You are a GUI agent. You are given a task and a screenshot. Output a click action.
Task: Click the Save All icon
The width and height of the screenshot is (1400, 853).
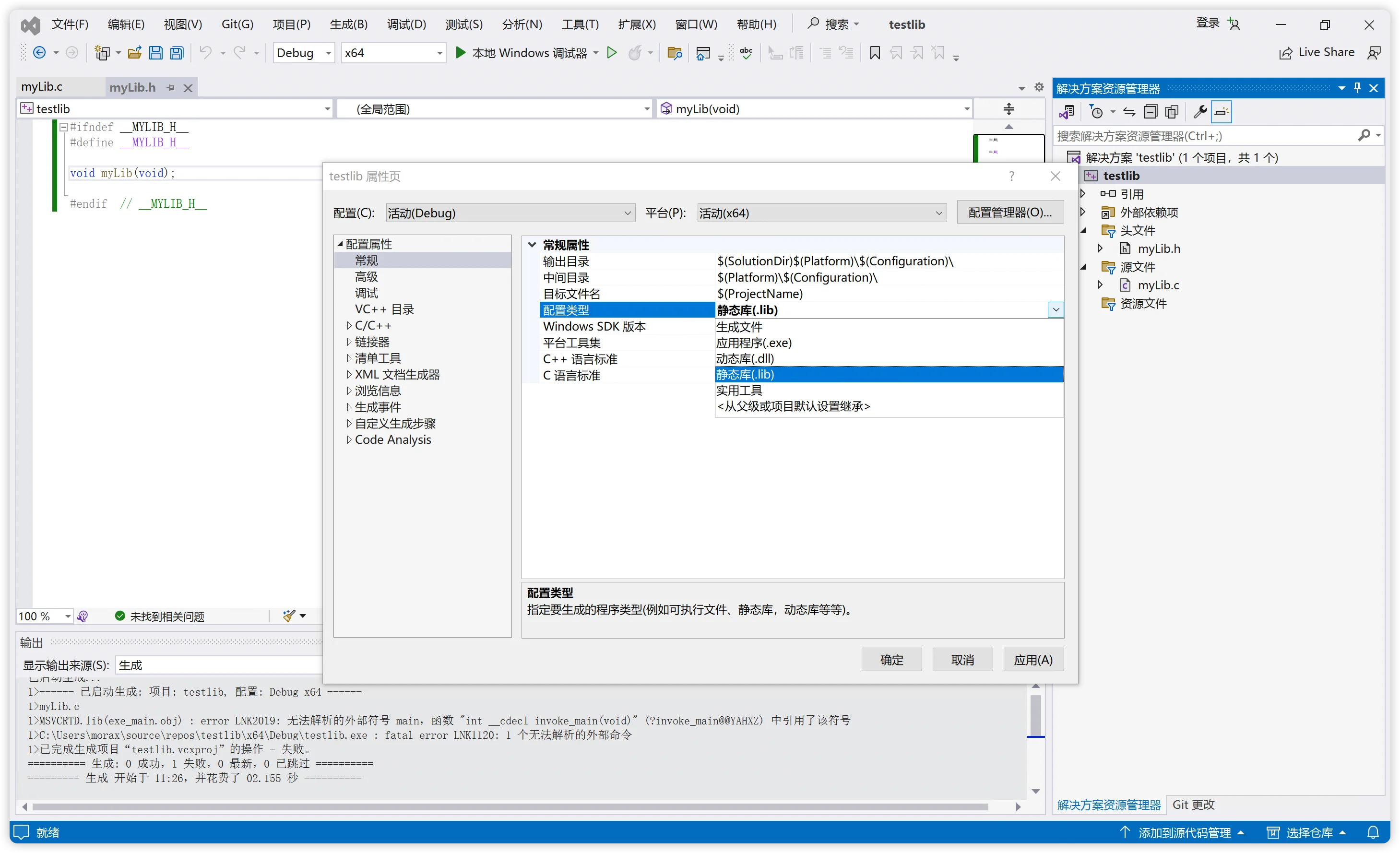(x=177, y=53)
